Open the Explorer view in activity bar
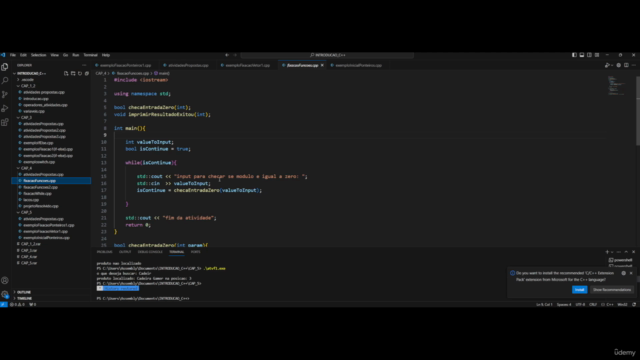640x360 pixels. pos(5,67)
